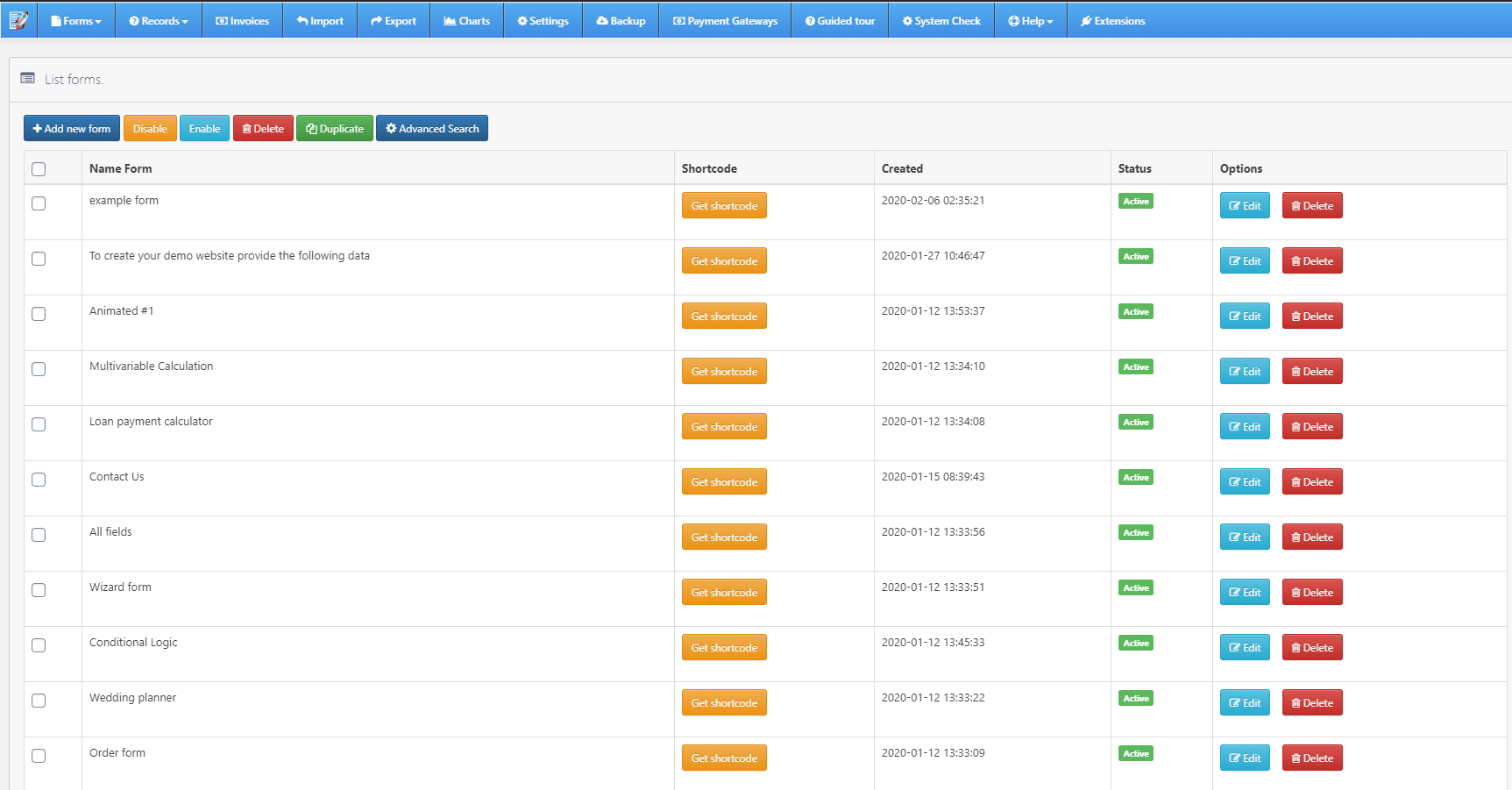Open the Help dropdown
The image size is (1512, 790).
(1031, 20)
